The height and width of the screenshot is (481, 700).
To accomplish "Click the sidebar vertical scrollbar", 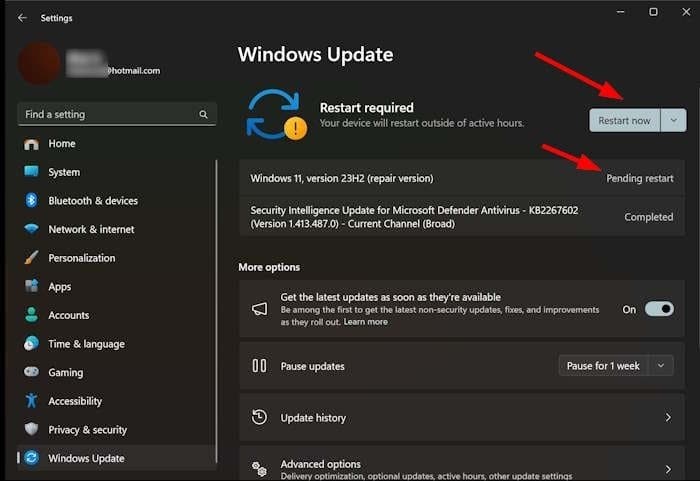I will pos(217,311).
